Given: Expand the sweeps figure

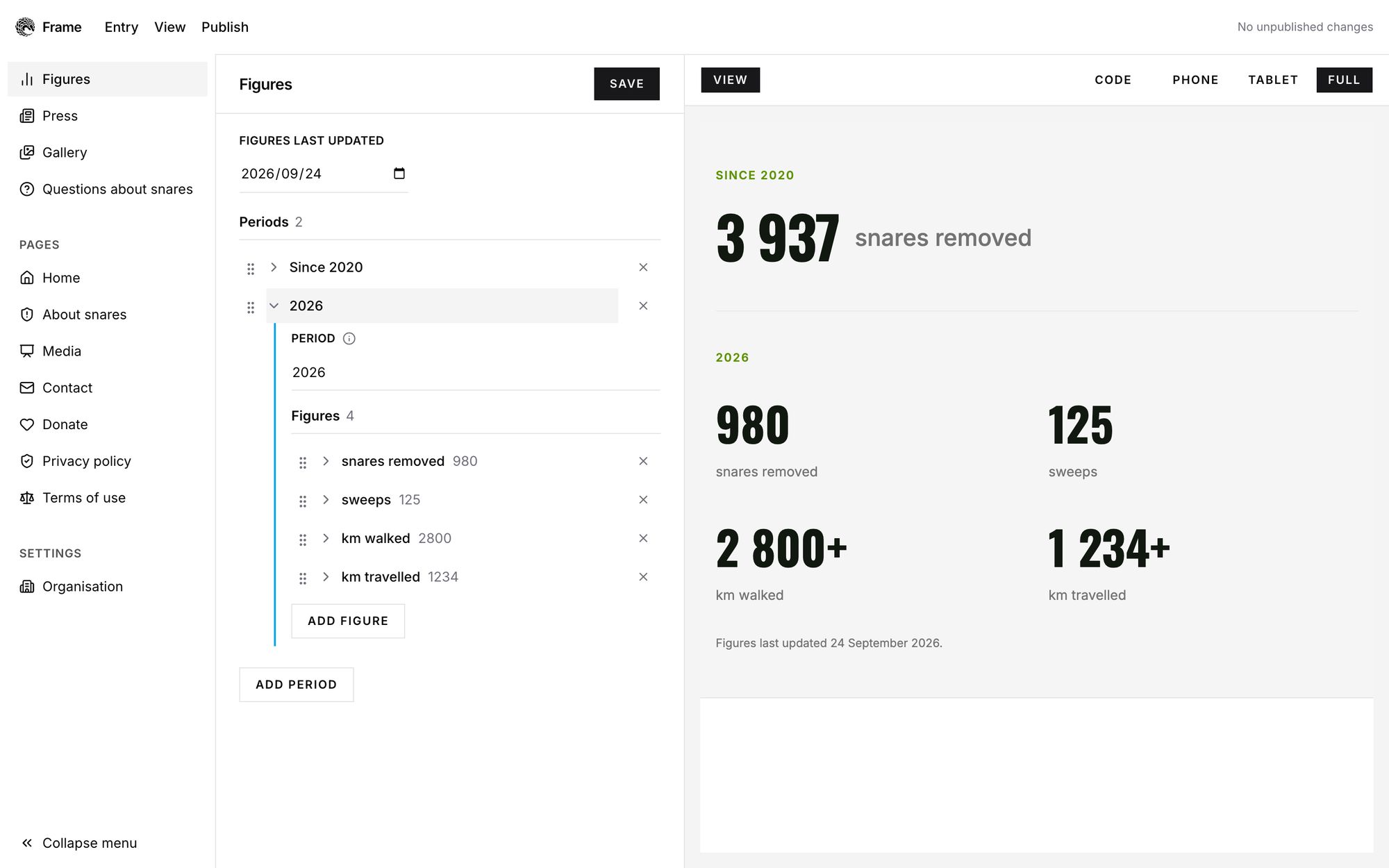Looking at the screenshot, I should [x=326, y=500].
